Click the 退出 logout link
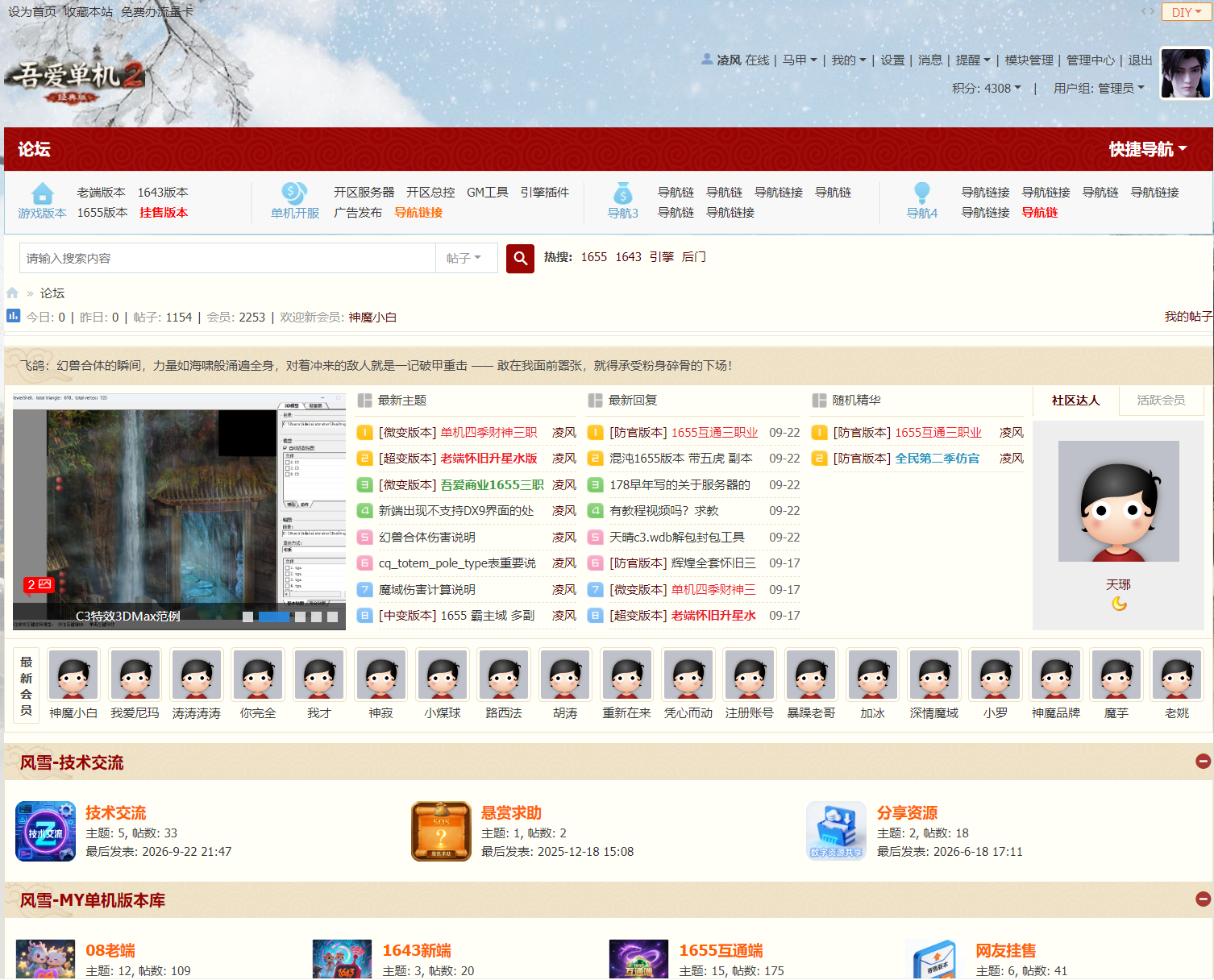The height and width of the screenshot is (980, 1214). coord(1140,60)
